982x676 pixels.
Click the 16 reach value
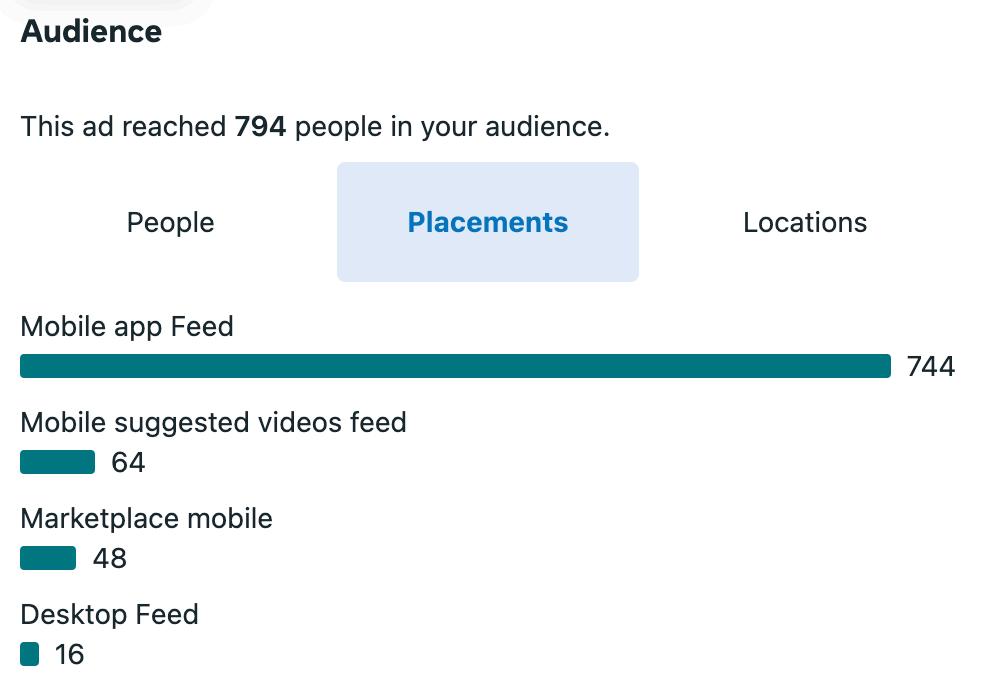point(70,655)
